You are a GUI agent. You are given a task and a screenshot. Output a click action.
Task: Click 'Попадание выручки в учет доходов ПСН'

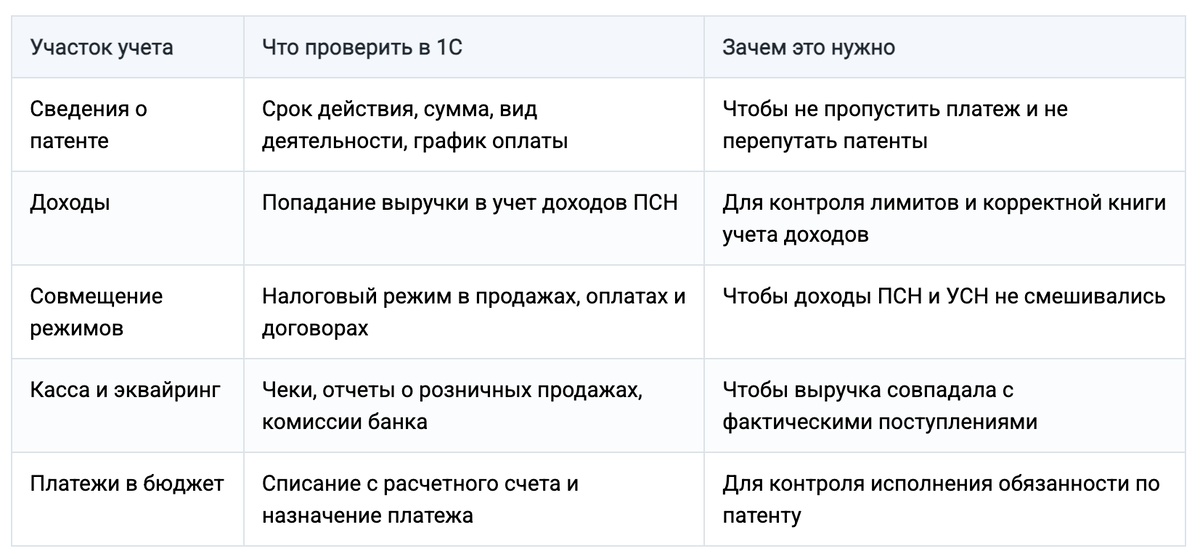(470, 202)
